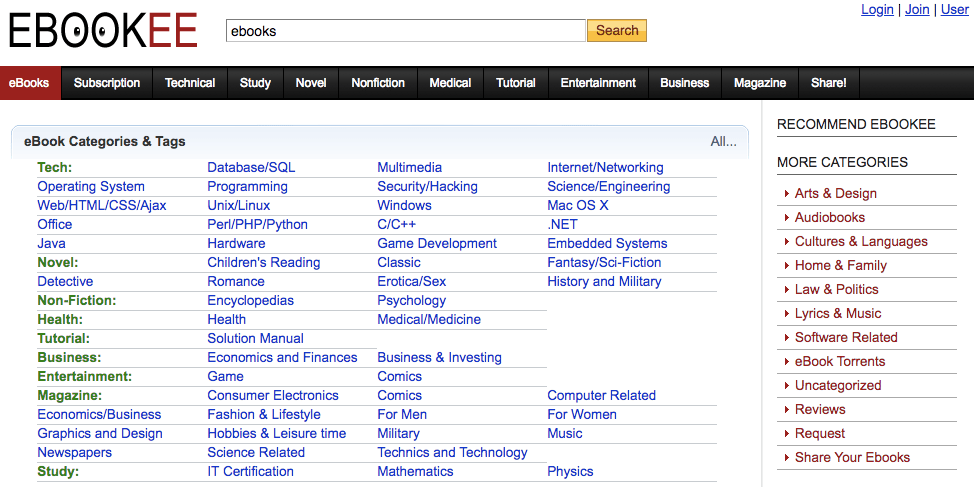Open the Entertainment nav tab
The height and width of the screenshot is (487, 974).
(598, 83)
